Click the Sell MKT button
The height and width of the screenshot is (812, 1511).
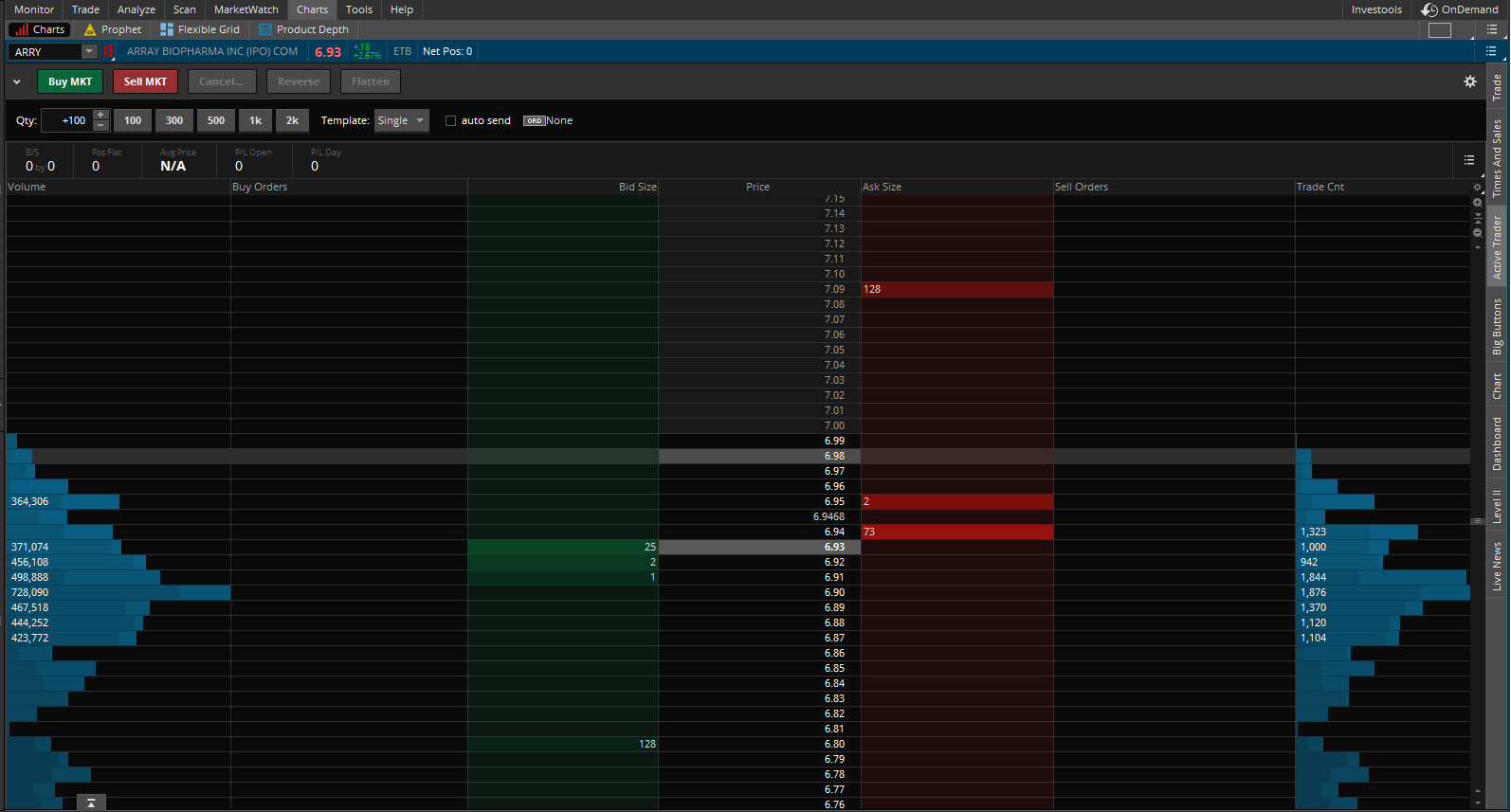(145, 81)
